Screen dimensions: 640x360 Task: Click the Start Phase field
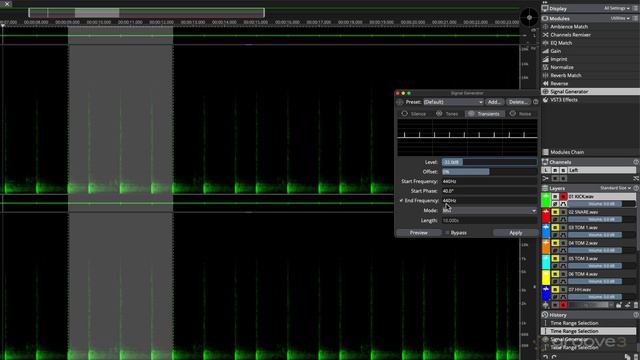tap(489, 191)
